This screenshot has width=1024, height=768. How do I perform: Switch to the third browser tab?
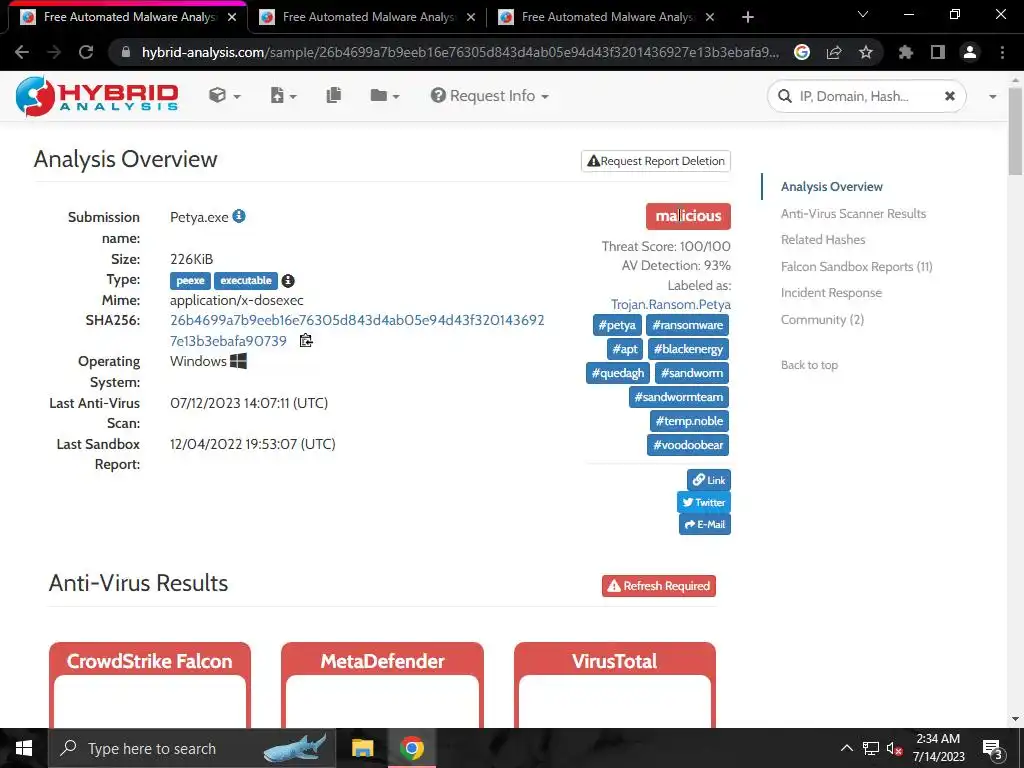coord(606,17)
